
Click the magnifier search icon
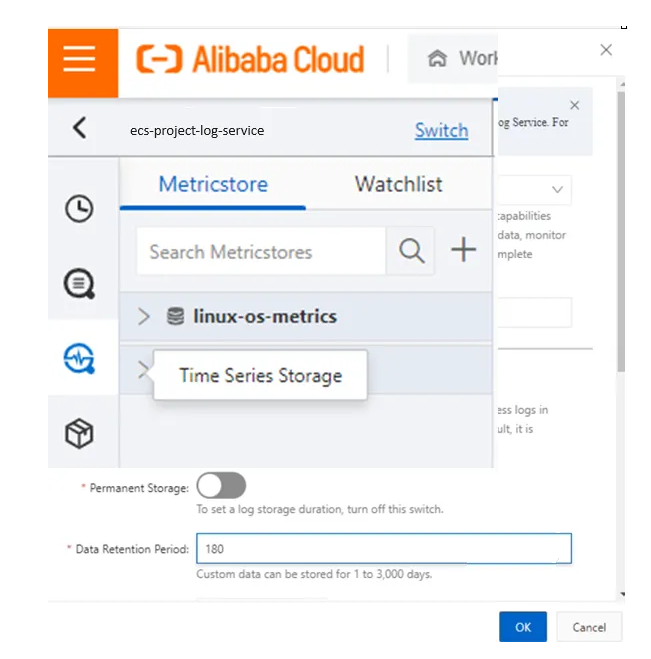412,251
